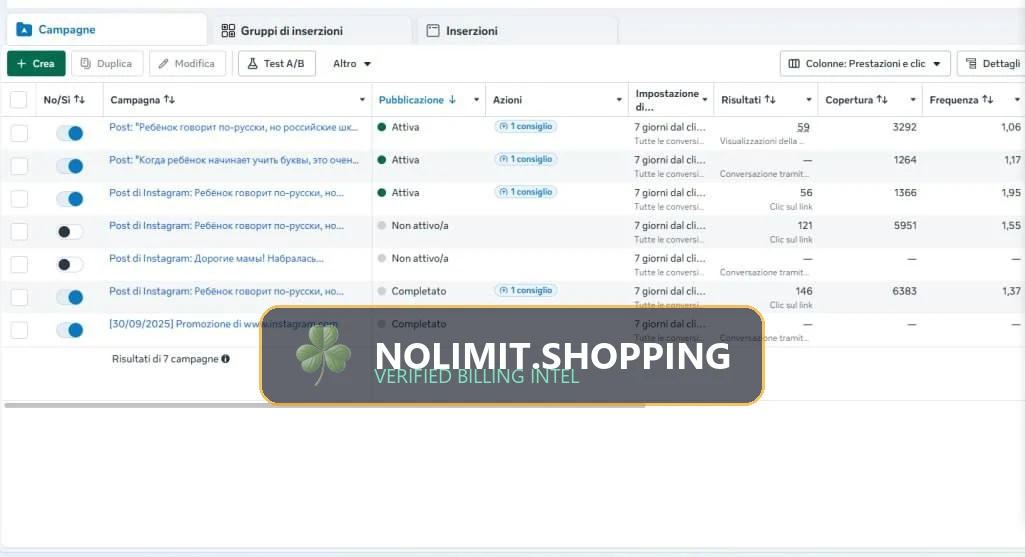Open Azioni column options arrow

pyautogui.click(x=619, y=100)
